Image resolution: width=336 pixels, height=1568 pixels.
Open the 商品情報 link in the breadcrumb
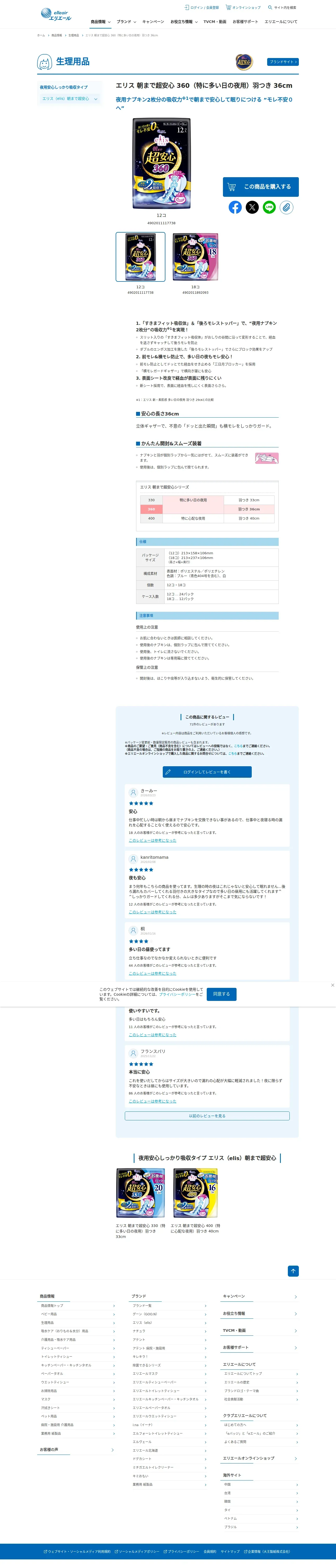57,35
